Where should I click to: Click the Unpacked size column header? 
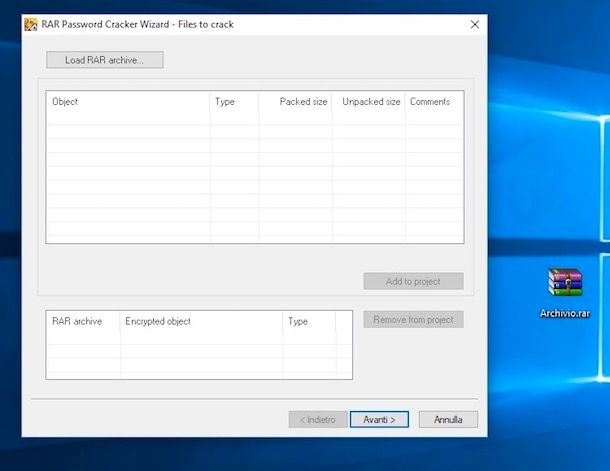click(x=368, y=102)
